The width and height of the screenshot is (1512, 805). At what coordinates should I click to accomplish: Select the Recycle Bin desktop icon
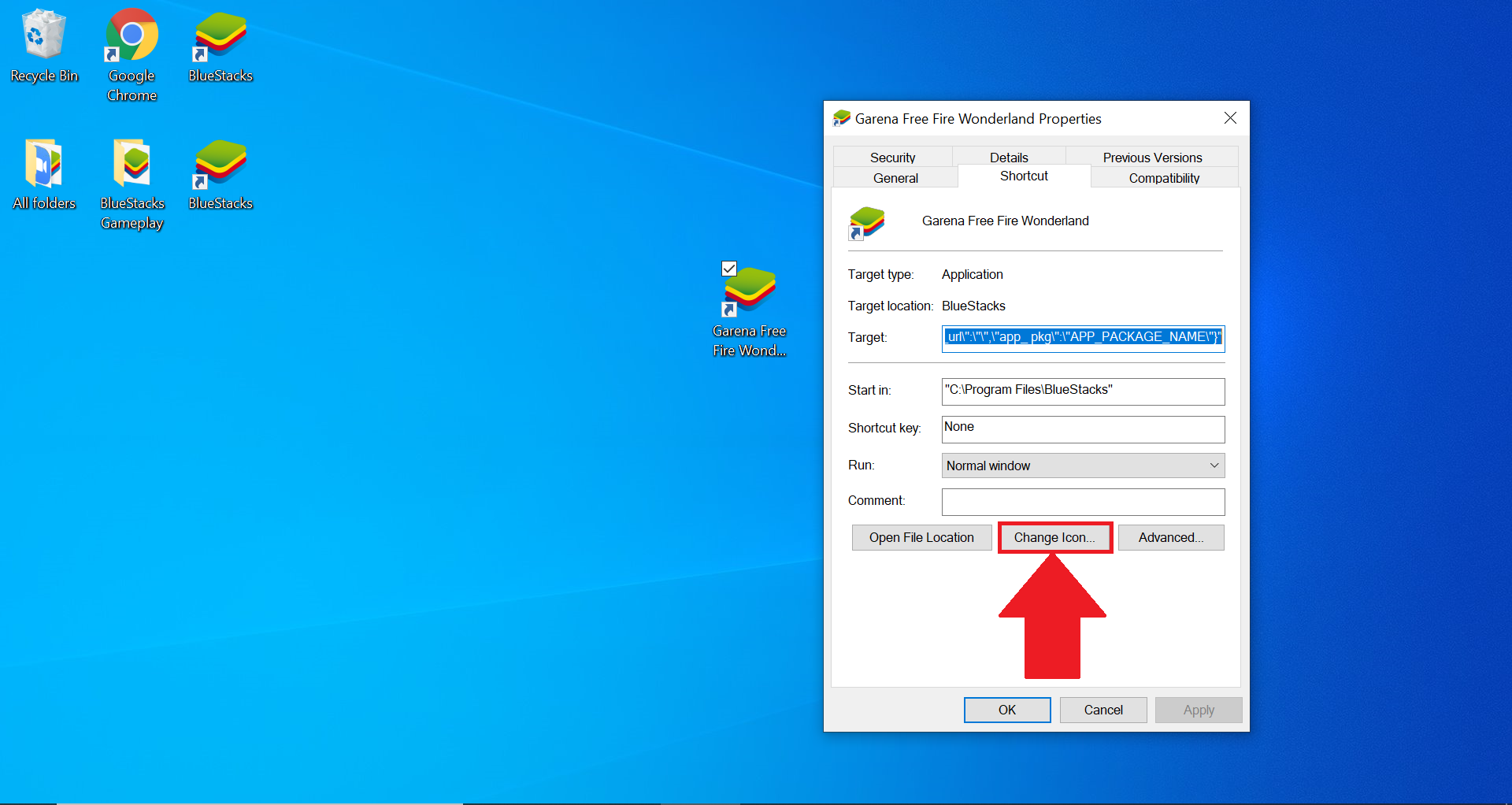(x=44, y=47)
